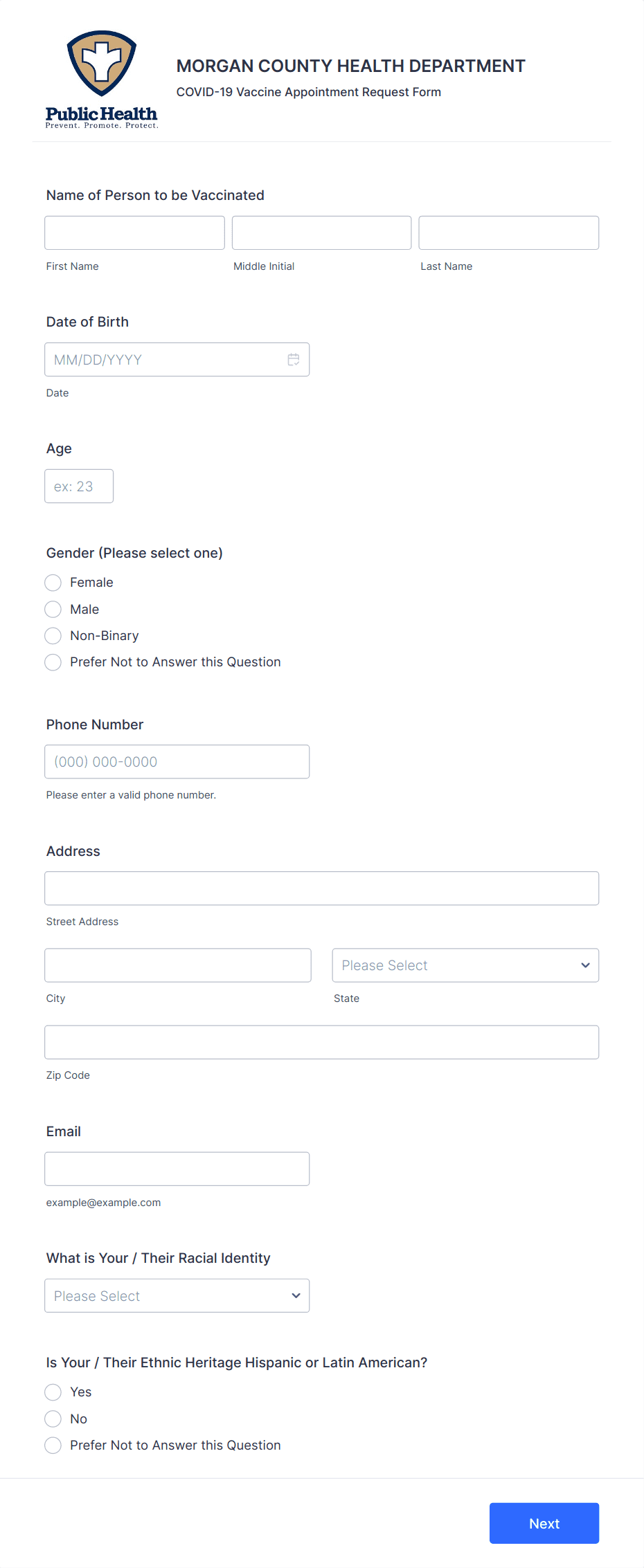The image size is (644, 1568).
Task: Click the Middle Initial input box
Action: point(321,233)
